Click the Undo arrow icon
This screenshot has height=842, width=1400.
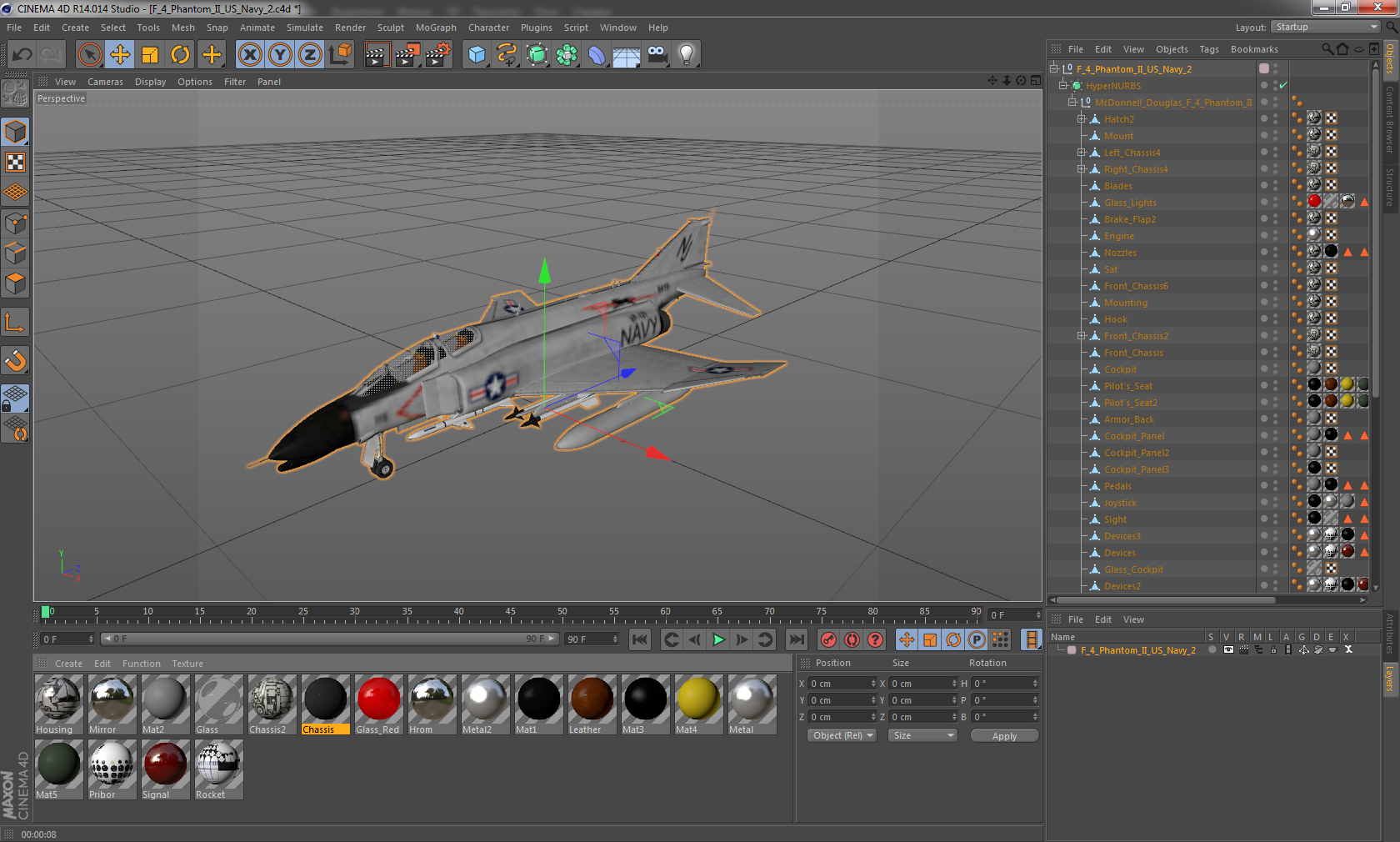[22, 55]
